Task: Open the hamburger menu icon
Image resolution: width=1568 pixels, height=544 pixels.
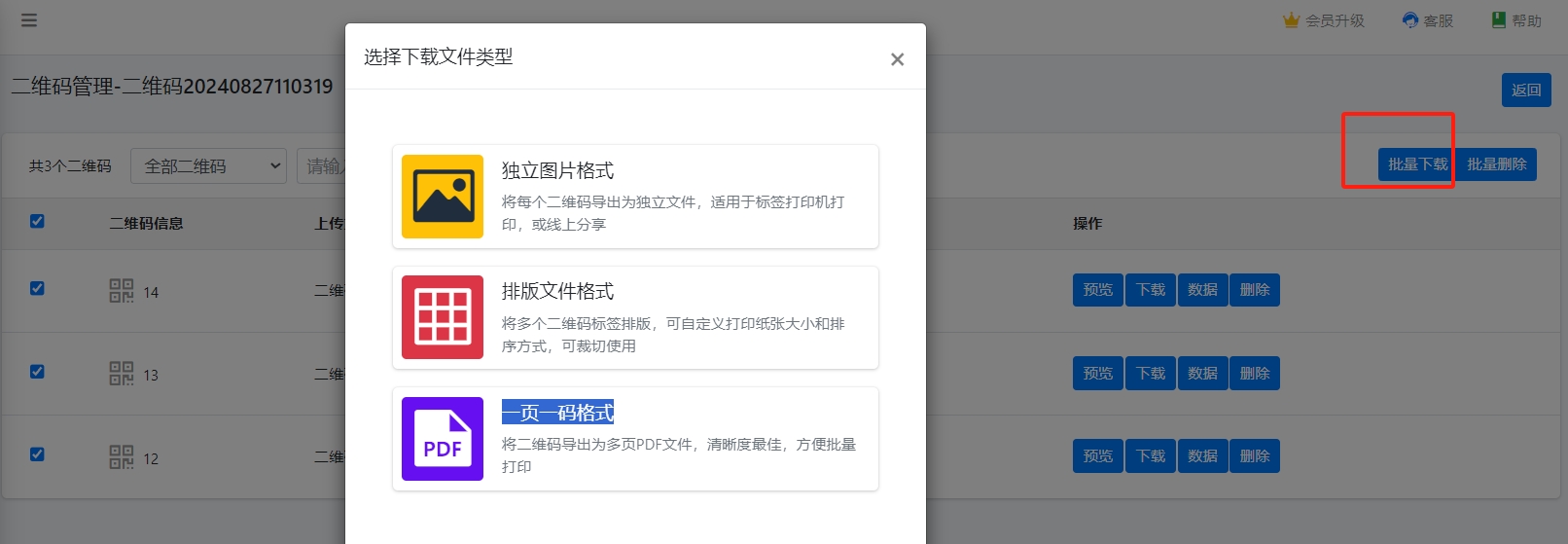Action: (29, 20)
